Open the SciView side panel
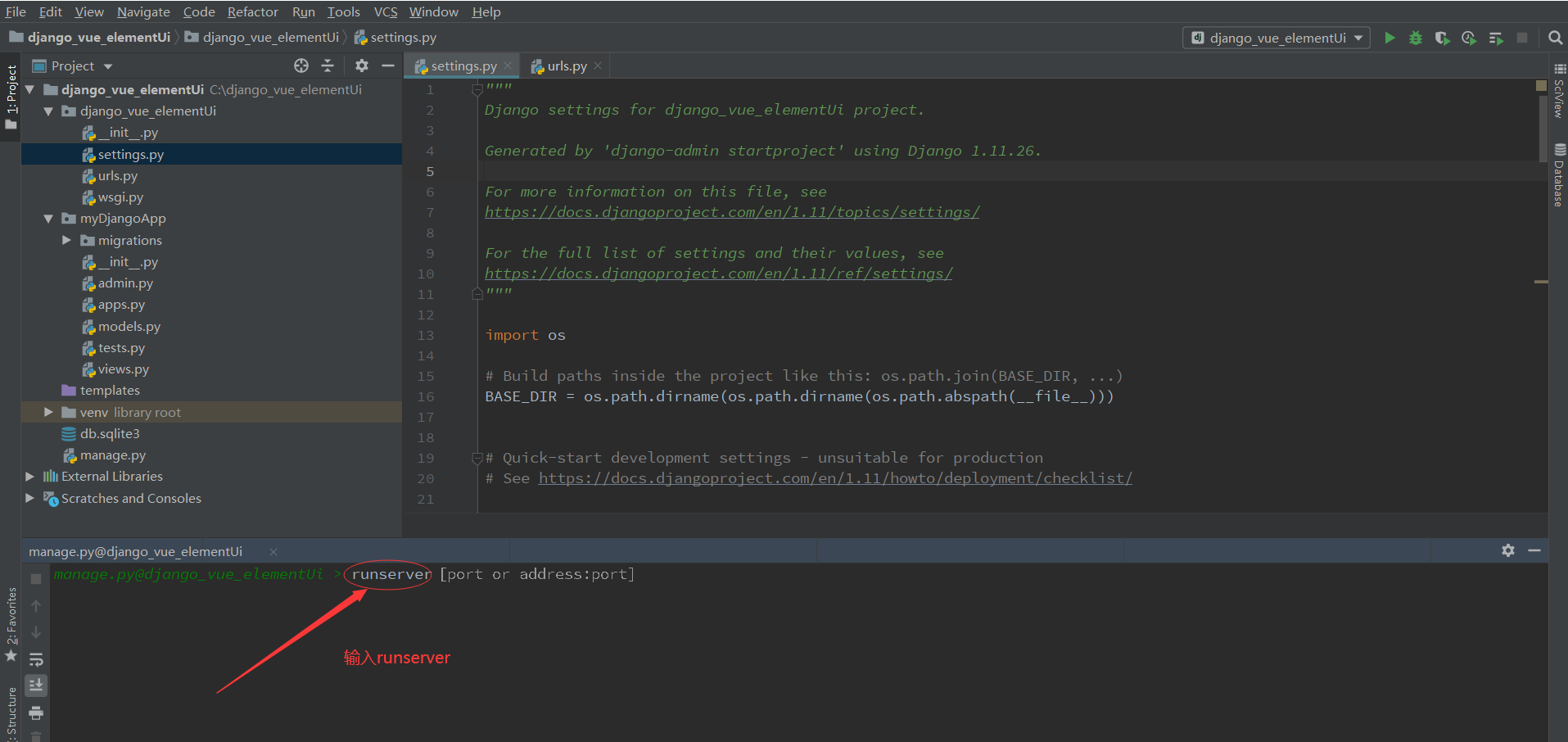This screenshot has width=1568, height=742. click(x=1559, y=90)
